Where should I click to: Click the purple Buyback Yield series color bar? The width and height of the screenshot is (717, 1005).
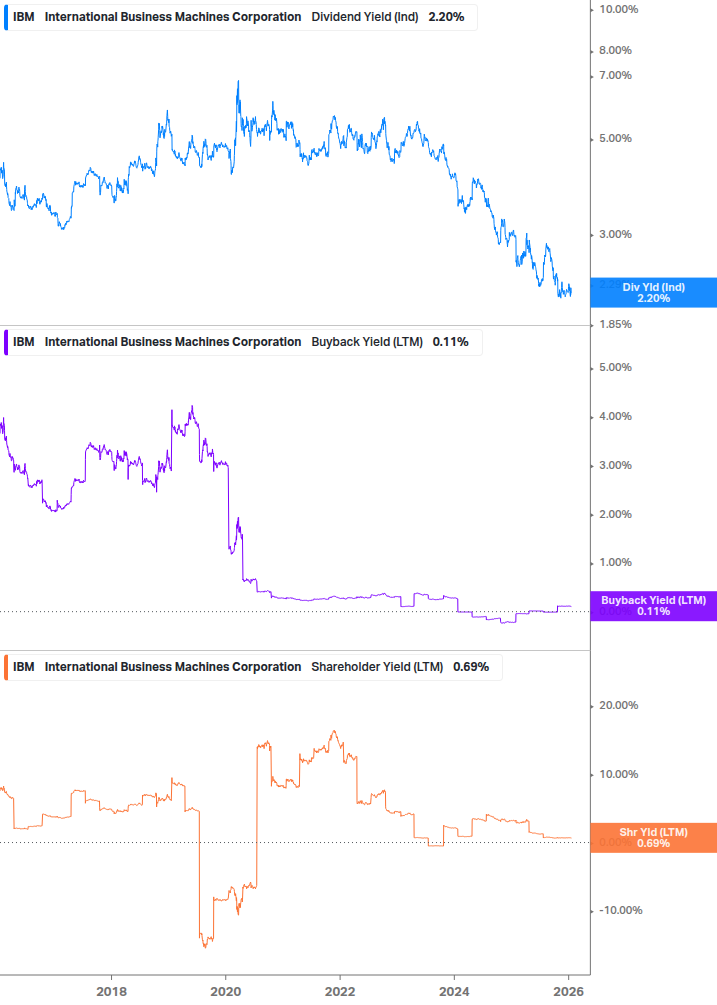7,342
